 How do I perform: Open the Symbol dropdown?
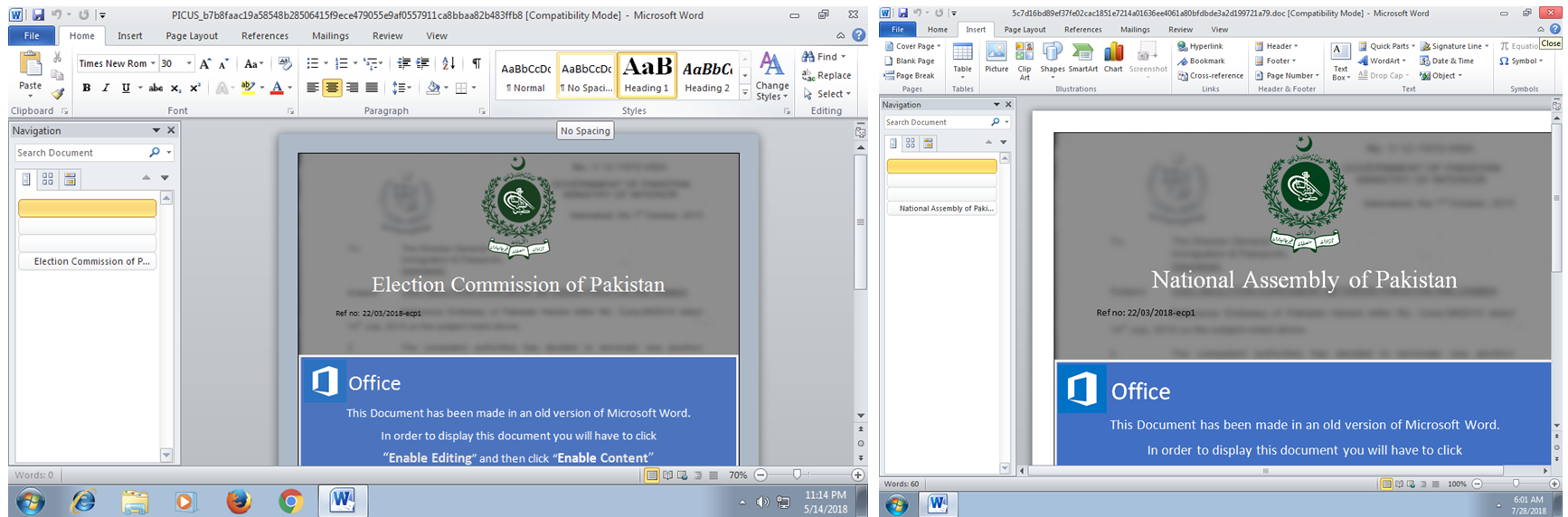click(x=1521, y=61)
